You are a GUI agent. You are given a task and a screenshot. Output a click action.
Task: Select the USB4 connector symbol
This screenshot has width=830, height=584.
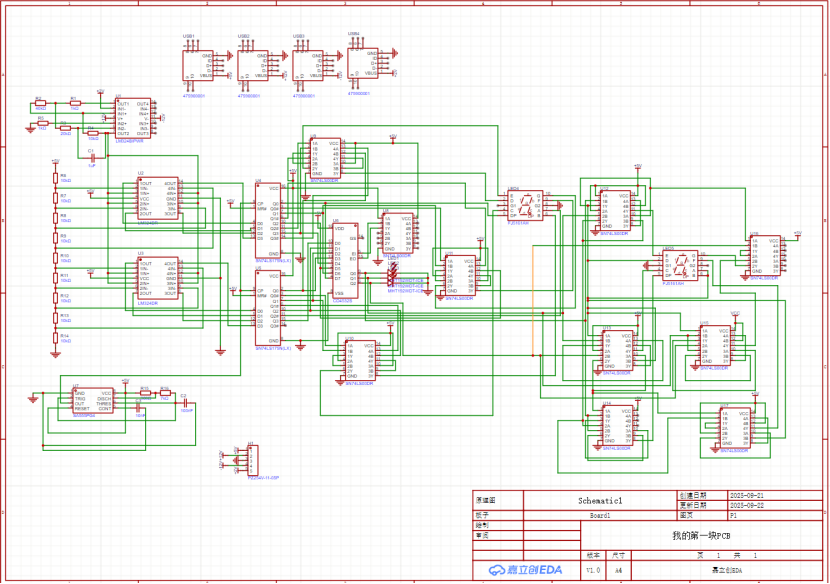coord(363,63)
